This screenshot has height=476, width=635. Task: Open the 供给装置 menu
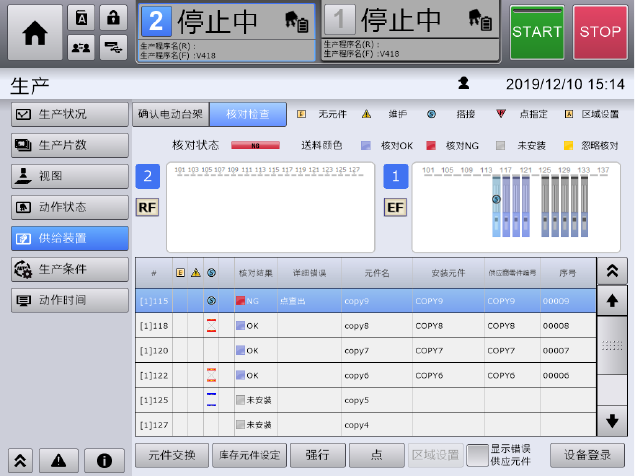[x=70, y=238]
